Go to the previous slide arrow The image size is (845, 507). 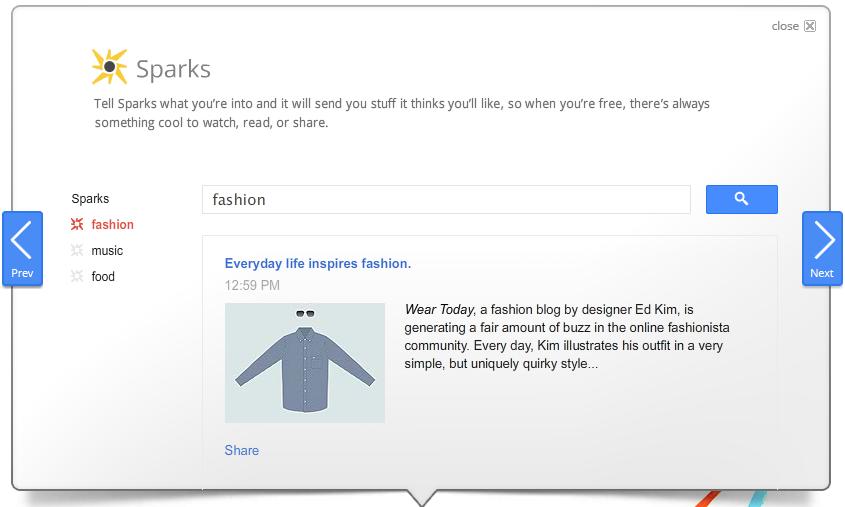(x=22, y=248)
